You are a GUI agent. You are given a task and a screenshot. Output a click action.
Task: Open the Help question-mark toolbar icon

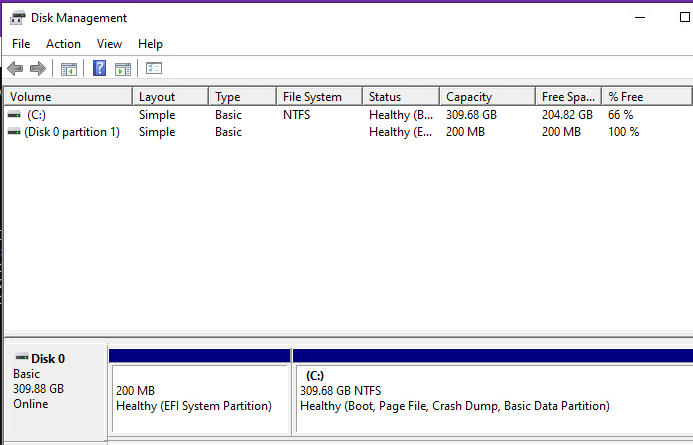pyautogui.click(x=99, y=68)
